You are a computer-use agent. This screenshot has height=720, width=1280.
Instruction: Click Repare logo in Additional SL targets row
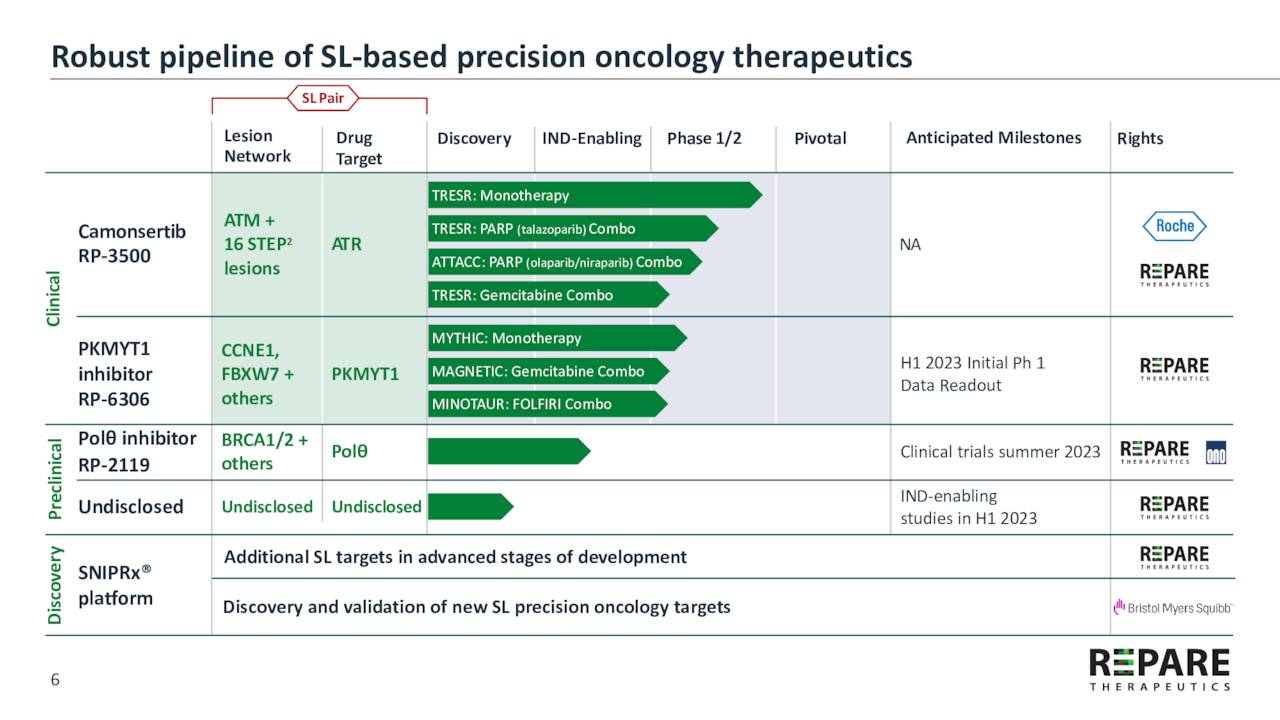[1174, 557]
